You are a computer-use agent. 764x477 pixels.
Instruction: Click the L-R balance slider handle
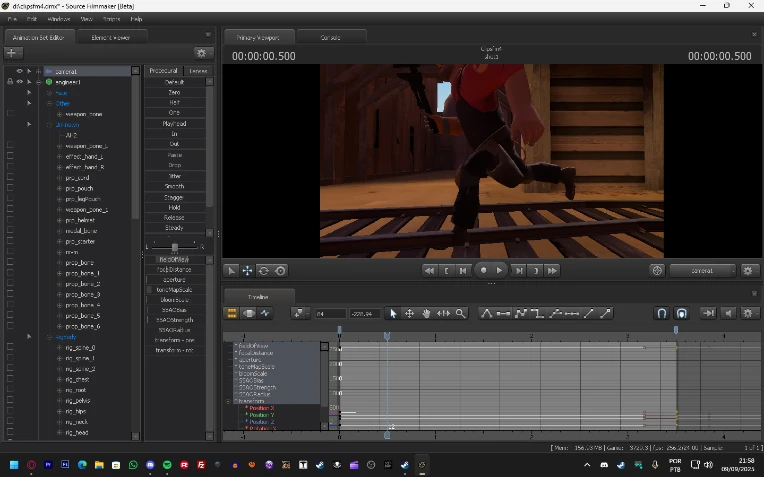click(174, 248)
